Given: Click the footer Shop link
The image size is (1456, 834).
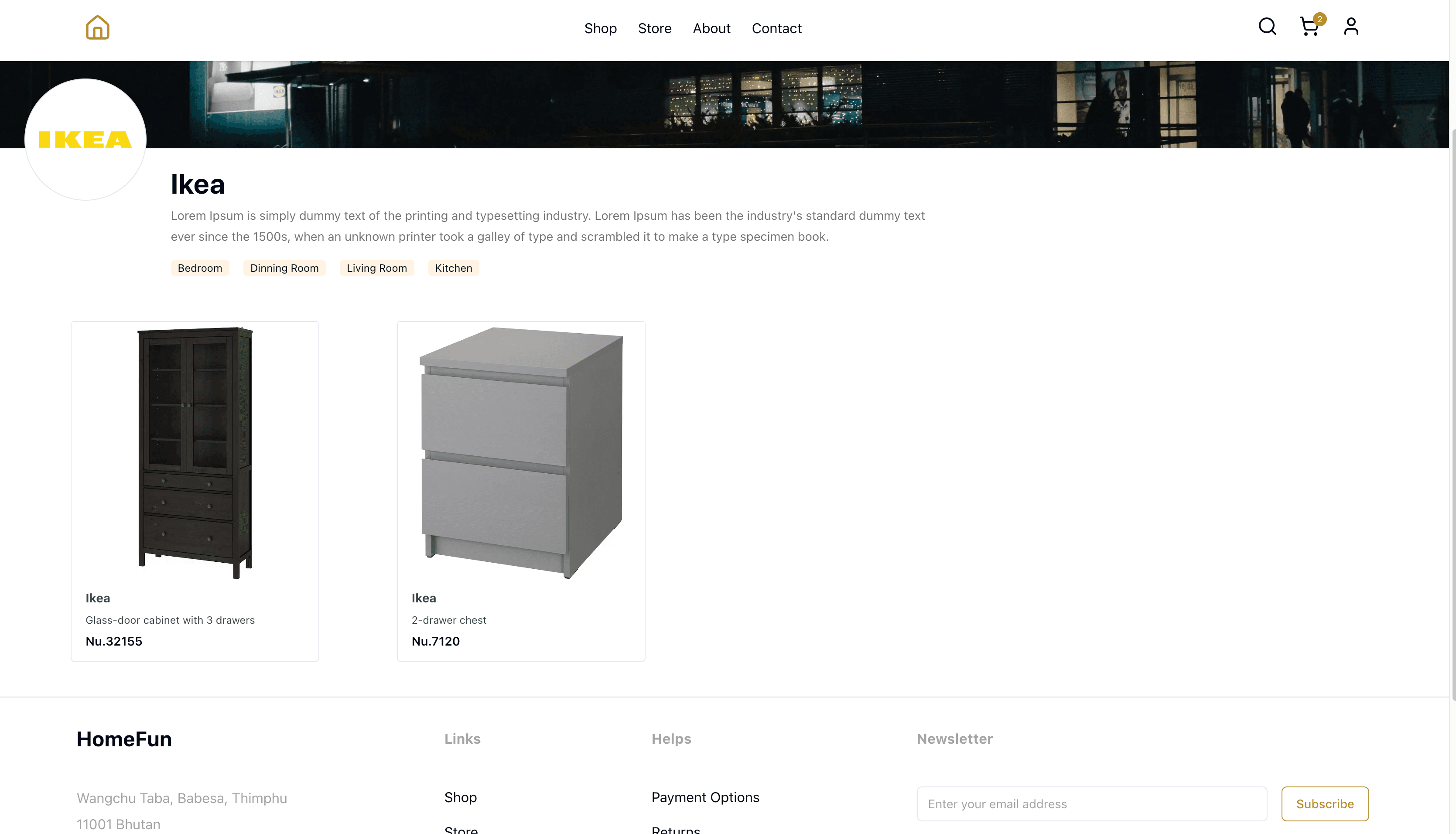Looking at the screenshot, I should (460, 797).
